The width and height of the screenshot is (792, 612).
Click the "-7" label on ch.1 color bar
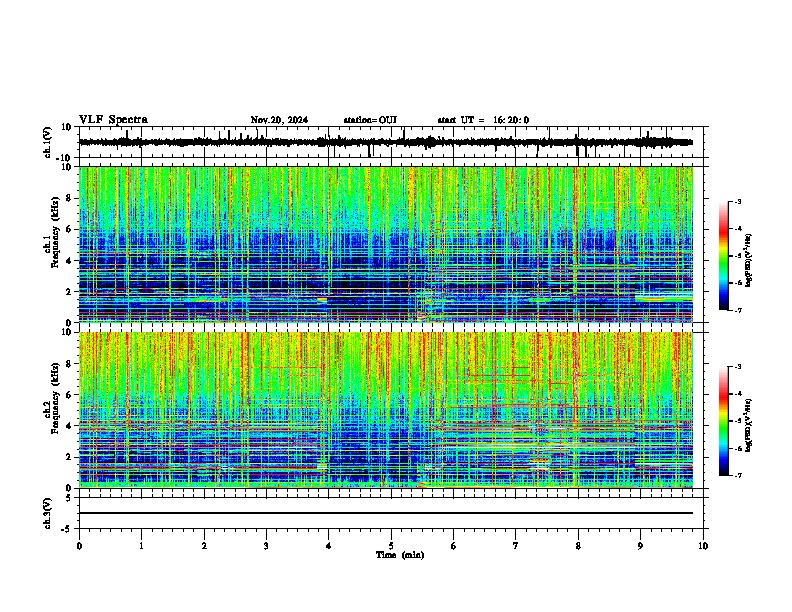coord(737,310)
